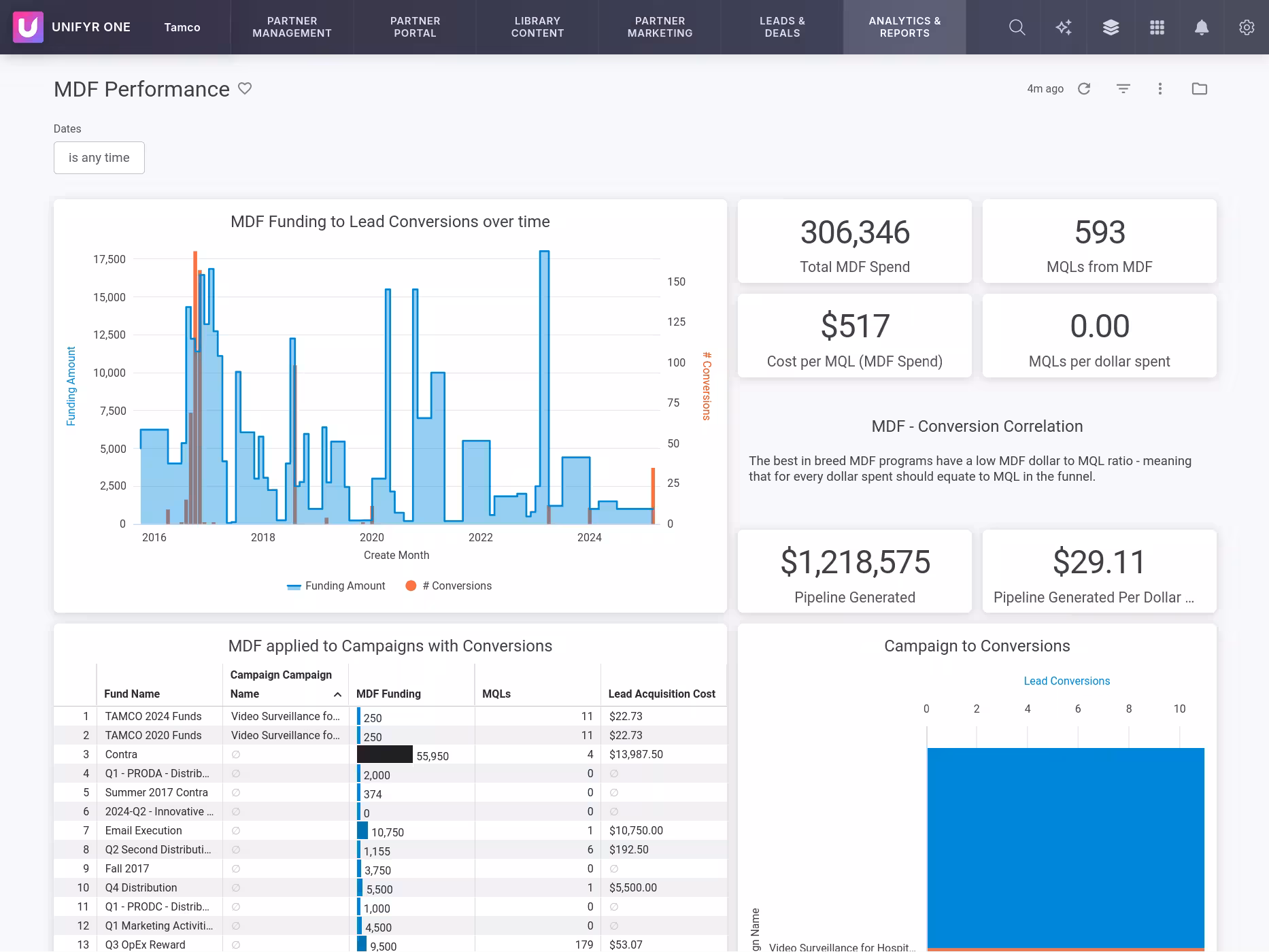The width and height of the screenshot is (1269, 952).
Task: Open the Leads & Deals menu
Action: [782, 27]
